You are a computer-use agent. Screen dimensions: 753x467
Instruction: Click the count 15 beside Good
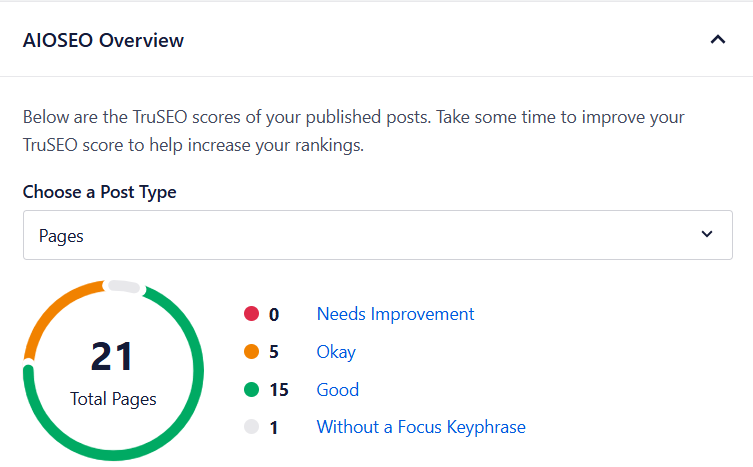[279, 390]
